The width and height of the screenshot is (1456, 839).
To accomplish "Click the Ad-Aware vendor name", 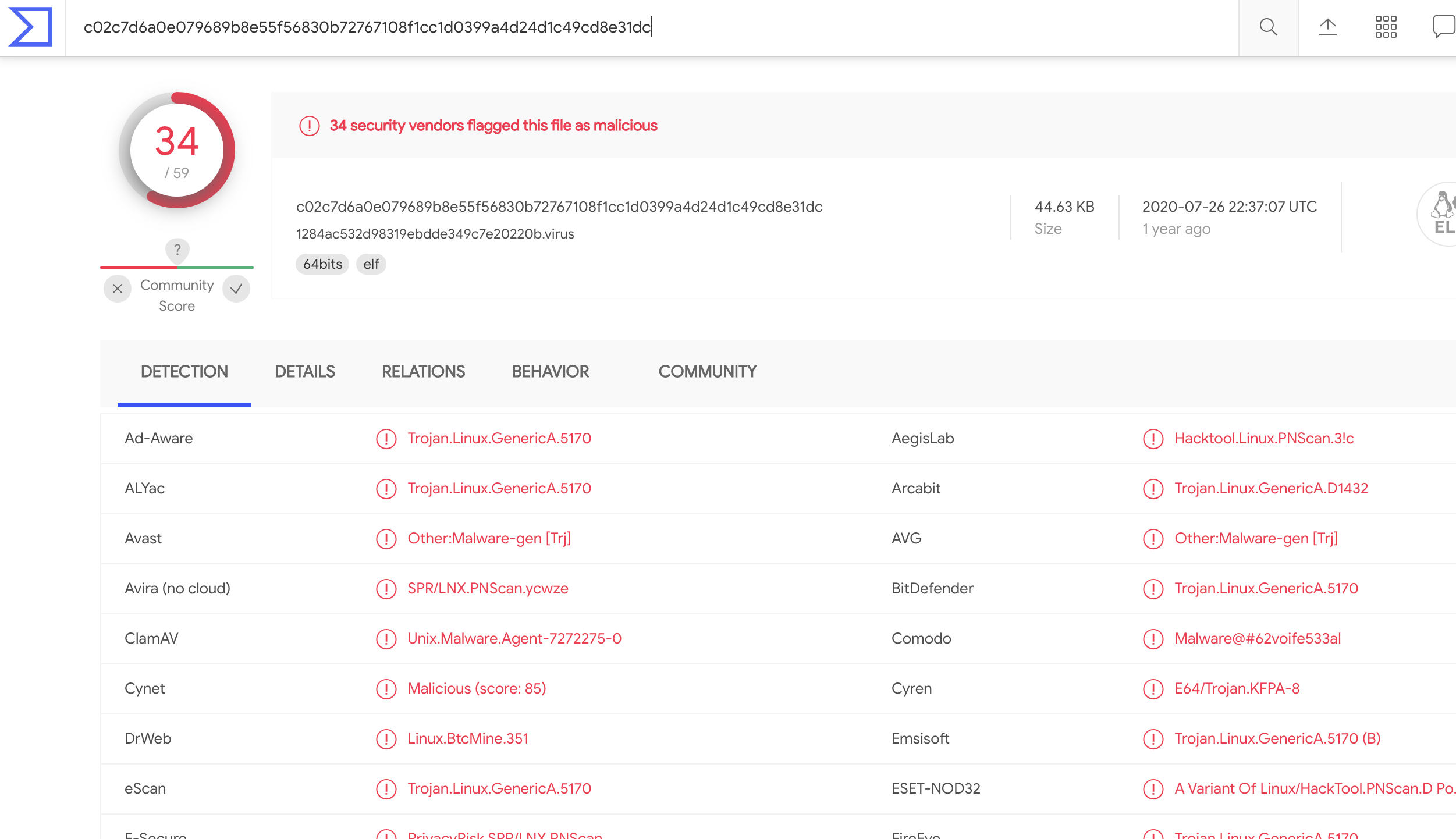I will click(x=158, y=439).
